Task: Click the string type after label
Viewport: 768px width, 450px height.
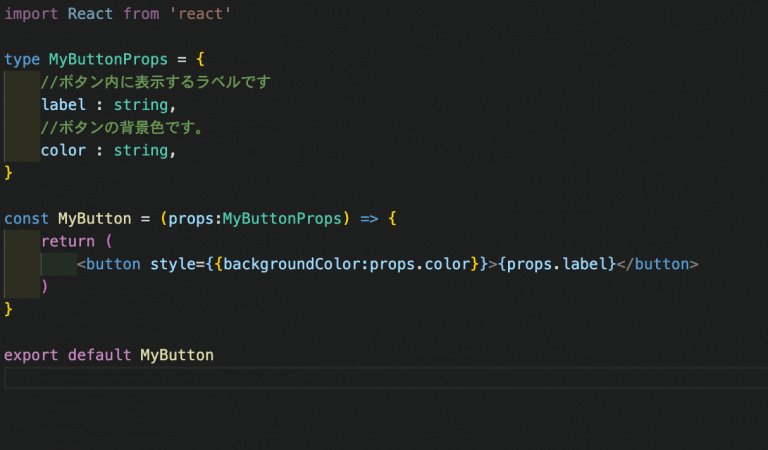Action: point(140,105)
